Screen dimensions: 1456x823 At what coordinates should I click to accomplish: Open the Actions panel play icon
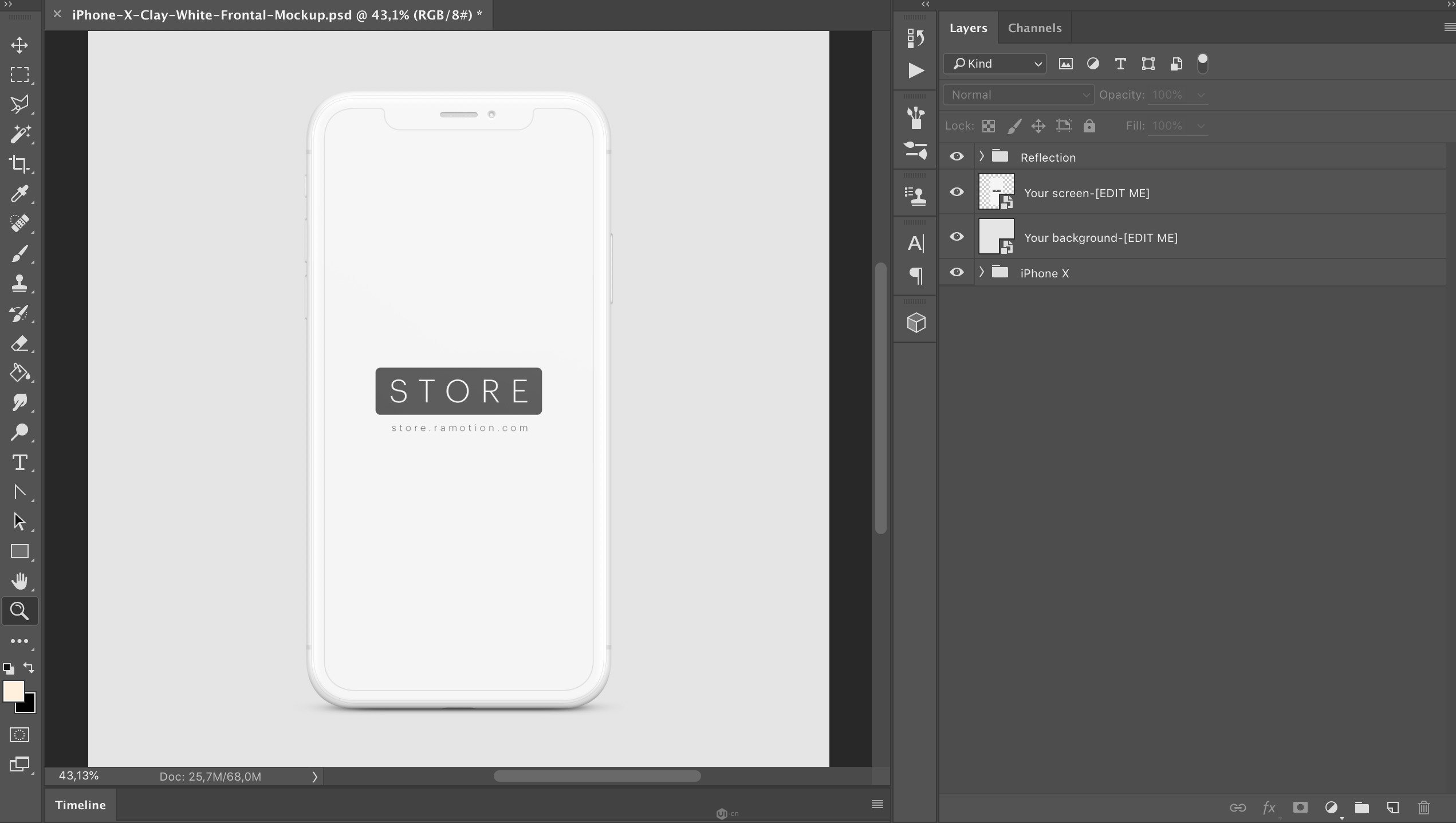click(x=915, y=70)
